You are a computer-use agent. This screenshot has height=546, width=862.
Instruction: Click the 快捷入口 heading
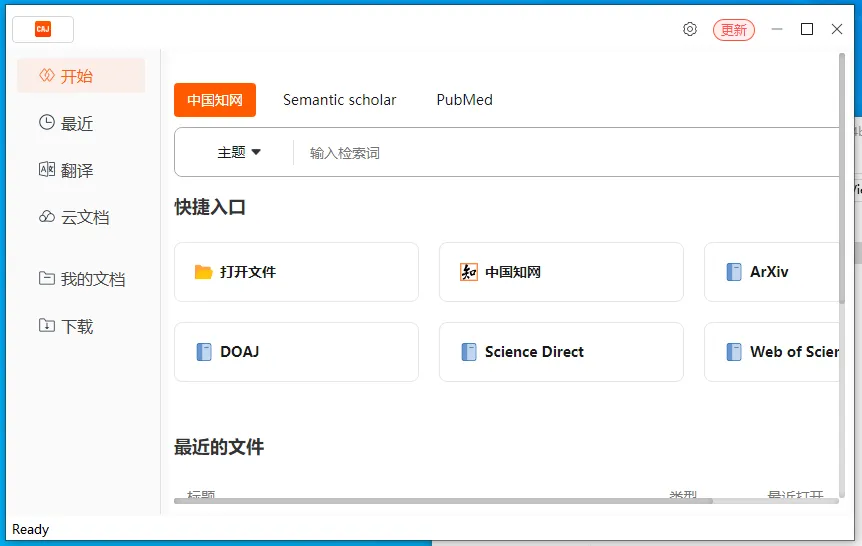click(210, 207)
